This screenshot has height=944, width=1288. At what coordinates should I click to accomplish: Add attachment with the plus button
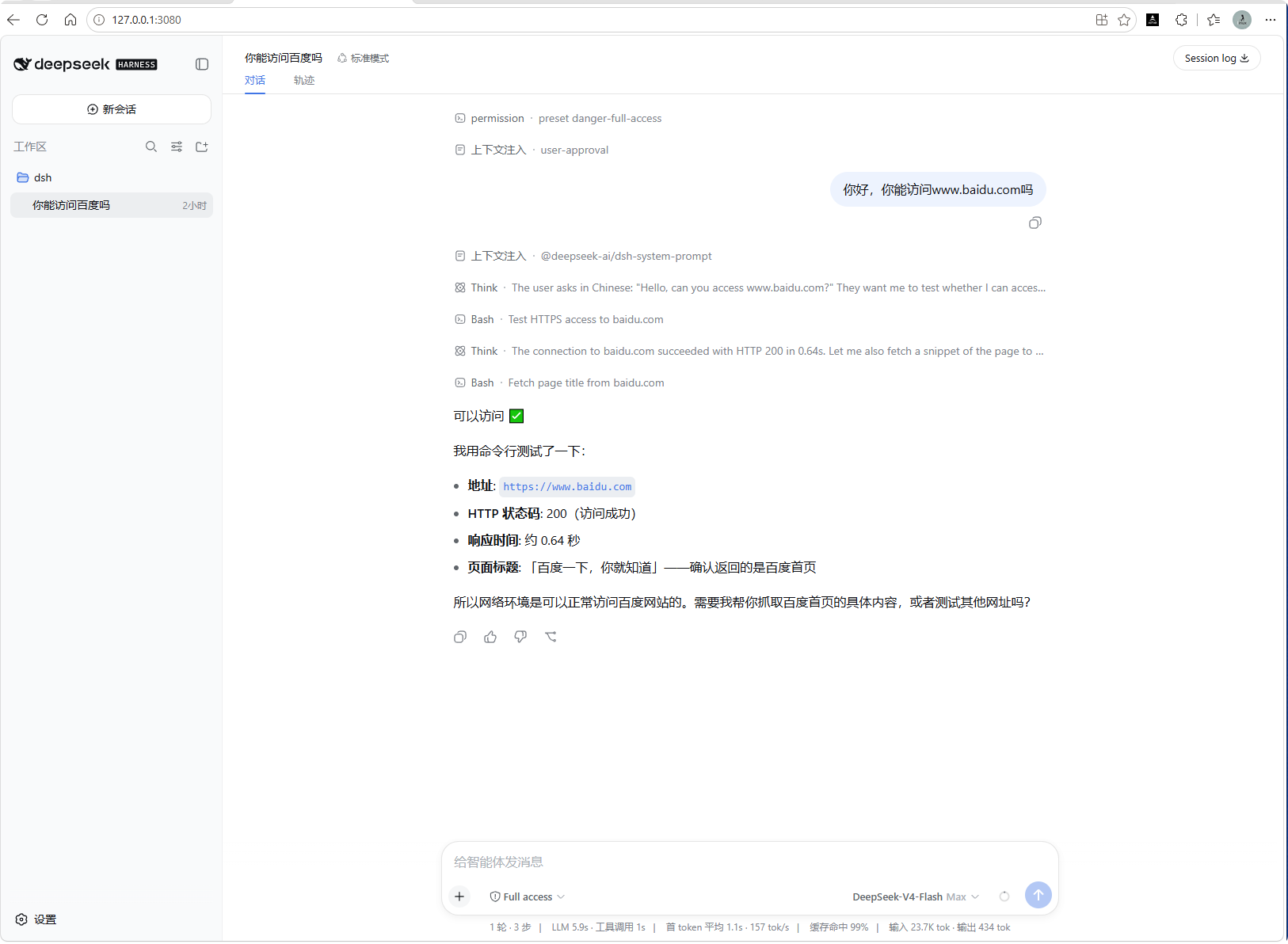tap(459, 896)
